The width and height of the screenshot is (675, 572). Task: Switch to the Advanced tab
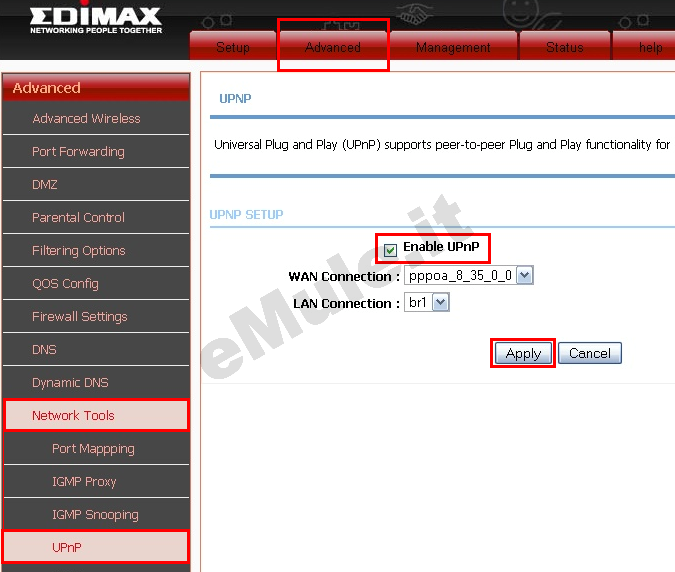point(333,46)
